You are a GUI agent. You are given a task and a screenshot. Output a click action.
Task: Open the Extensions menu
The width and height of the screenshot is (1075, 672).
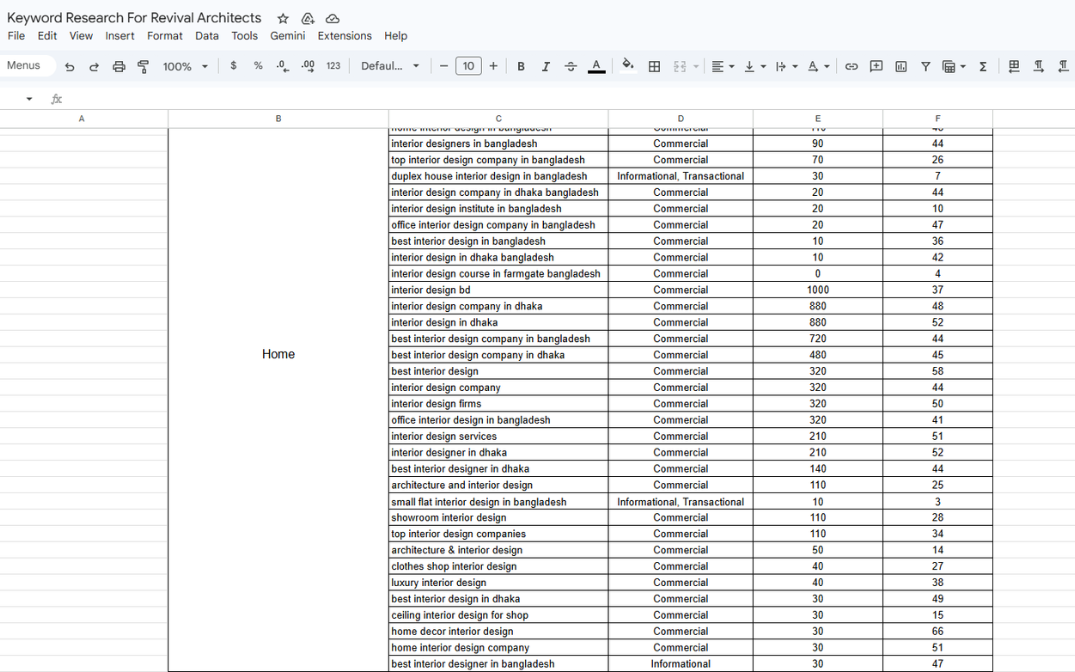344,36
